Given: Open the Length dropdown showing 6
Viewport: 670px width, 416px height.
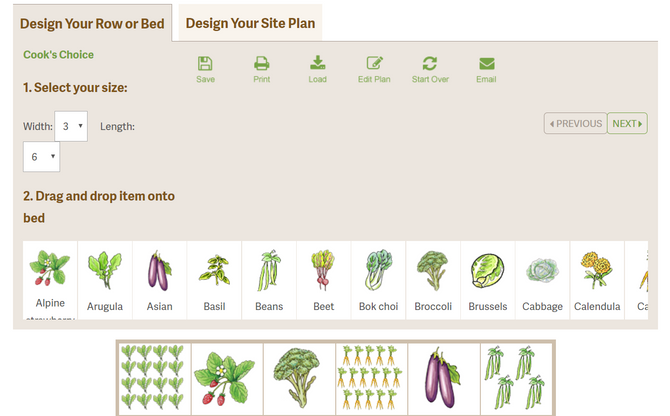Looking at the screenshot, I should (41, 157).
